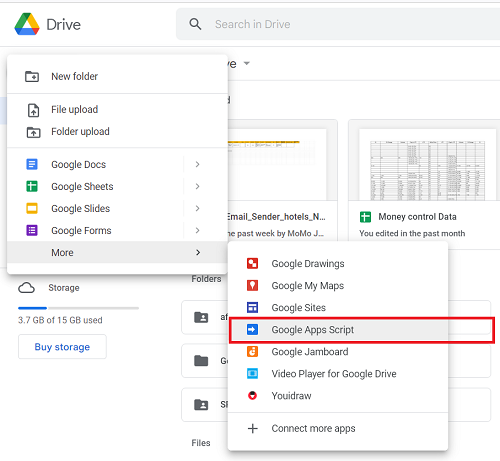Click the Youidraw app icon
This screenshot has width=500, height=461.
pos(252,396)
